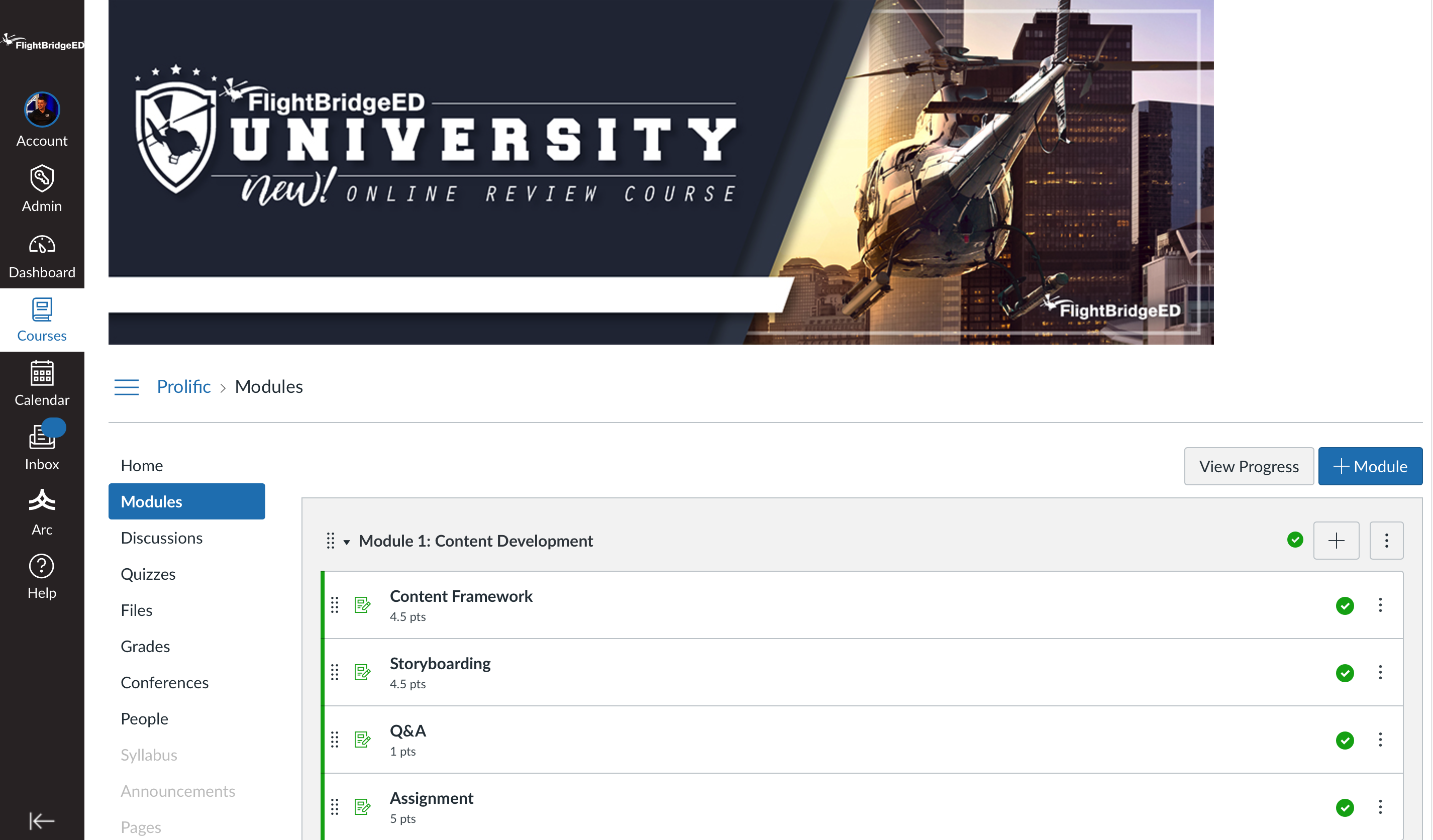Collapse the global navigation sidebar arrow
Viewport: 1433px width, 840px height.
click(42, 821)
